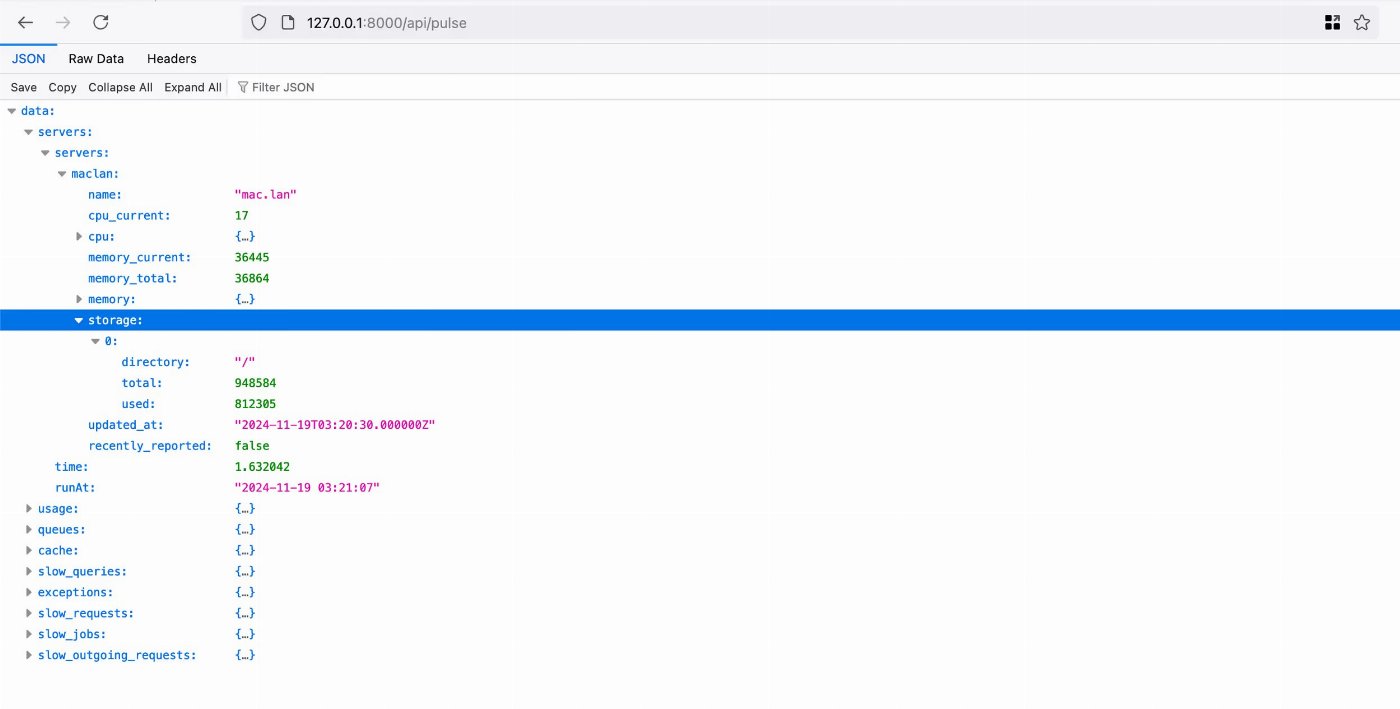
Task: Click the runAt value "2024-11-19 03:21:07"
Action: coord(307,488)
